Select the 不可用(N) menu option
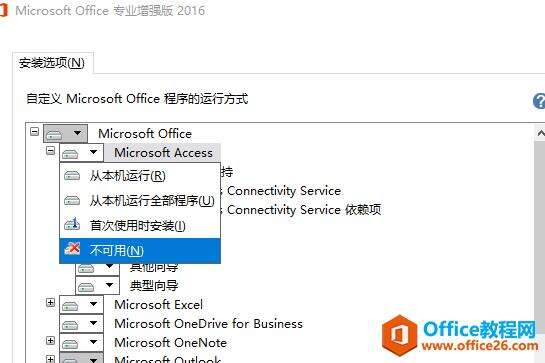Viewport: 545px width, 363px height. tap(140, 250)
